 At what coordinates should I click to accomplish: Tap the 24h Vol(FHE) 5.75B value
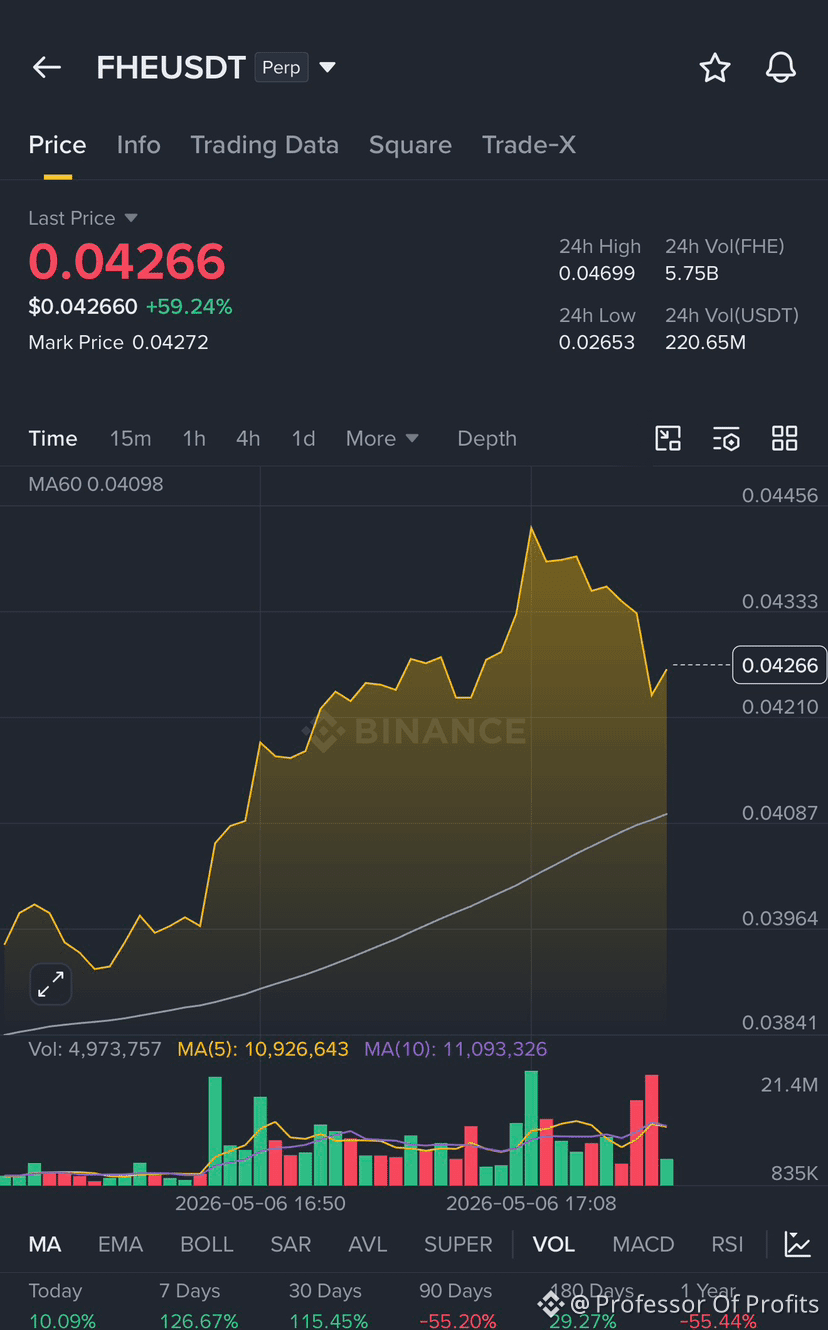click(x=692, y=273)
